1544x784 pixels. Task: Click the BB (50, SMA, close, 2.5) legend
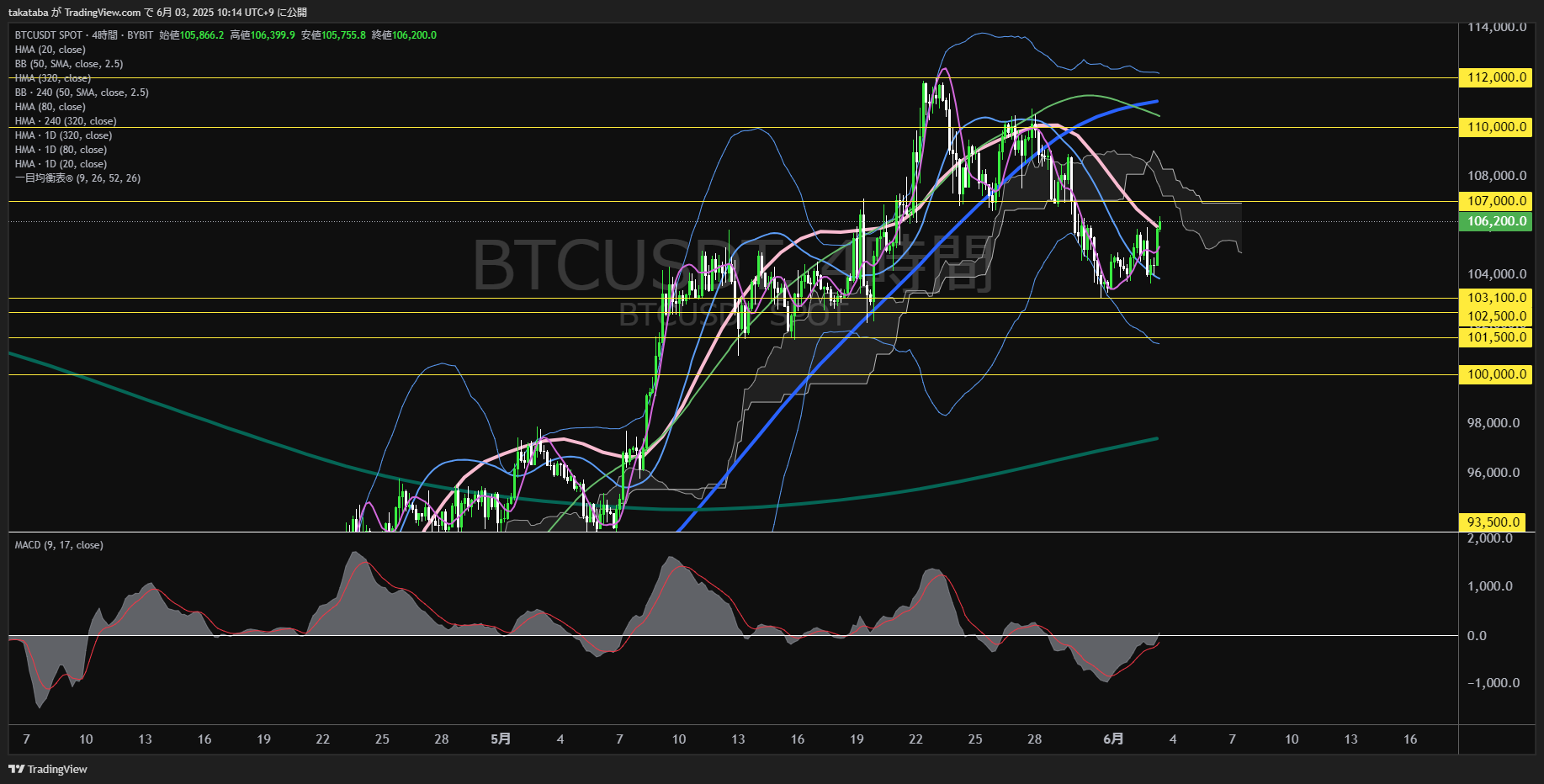click(x=69, y=64)
